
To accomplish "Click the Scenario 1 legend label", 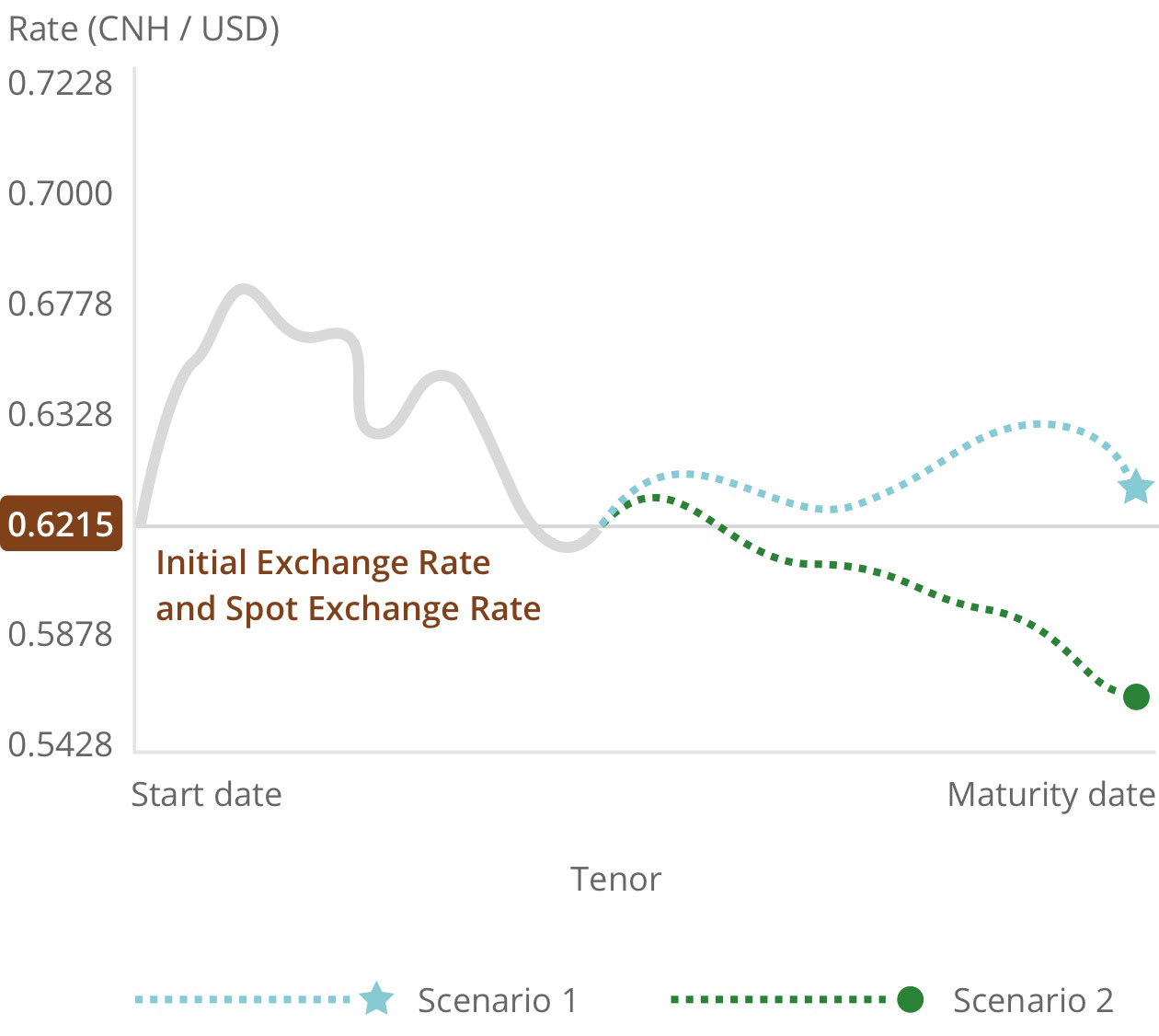I will (497, 1000).
